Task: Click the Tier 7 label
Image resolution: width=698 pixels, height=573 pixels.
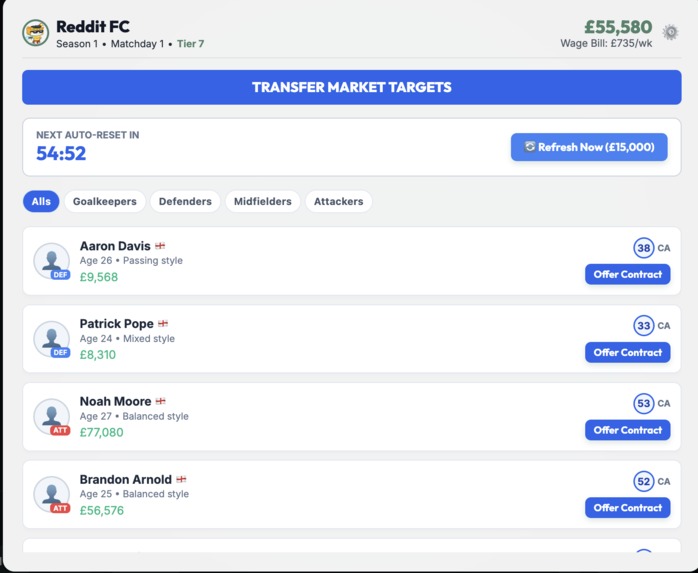Action: tap(191, 44)
